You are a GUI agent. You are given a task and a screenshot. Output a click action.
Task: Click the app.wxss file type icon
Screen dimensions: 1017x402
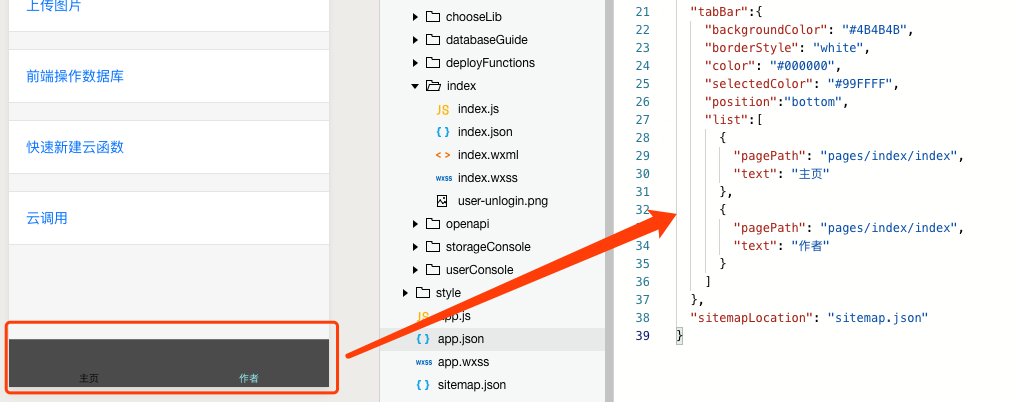point(424,362)
